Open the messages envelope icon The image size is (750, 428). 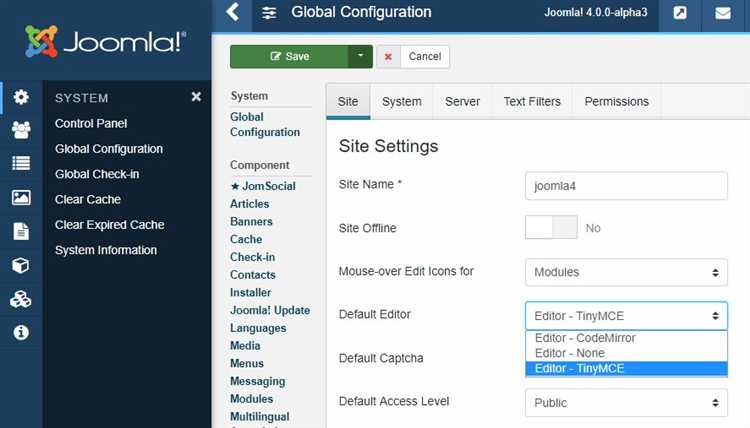pos(723,14)
